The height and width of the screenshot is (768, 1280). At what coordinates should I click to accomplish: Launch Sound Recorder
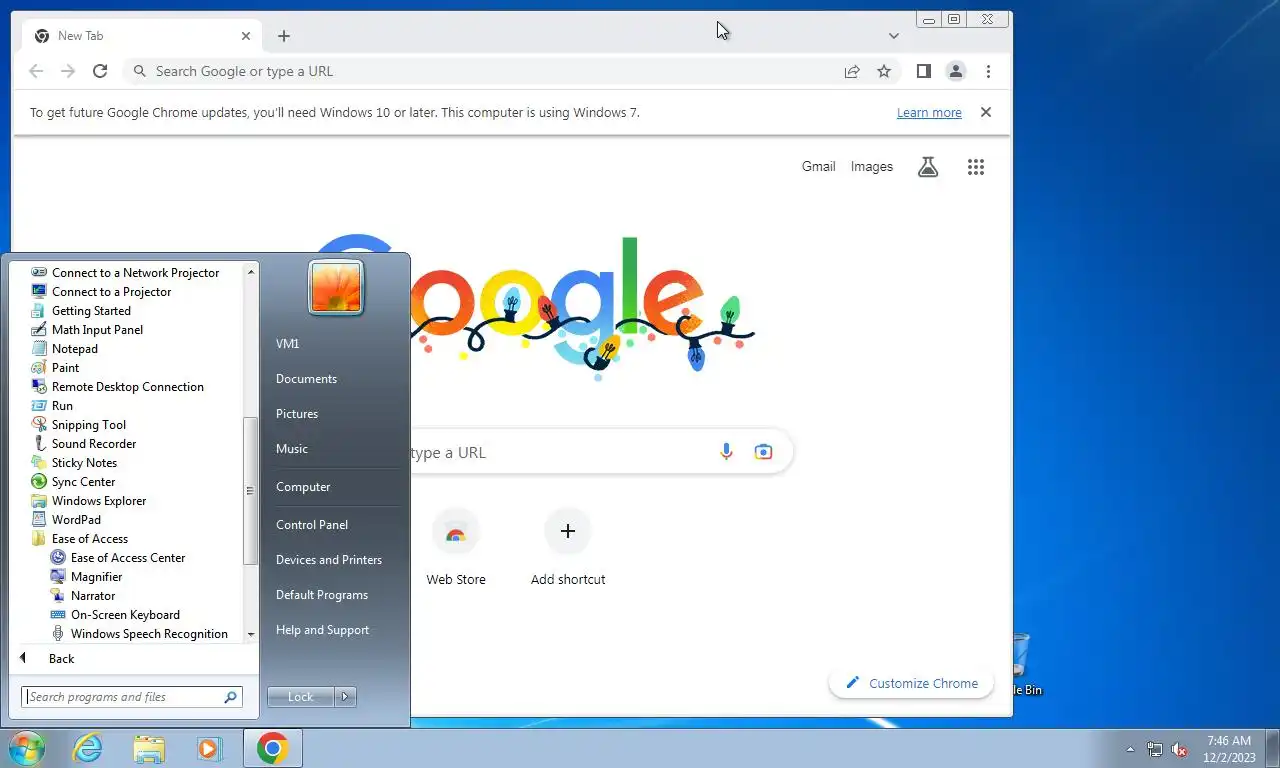coord(94,444)
